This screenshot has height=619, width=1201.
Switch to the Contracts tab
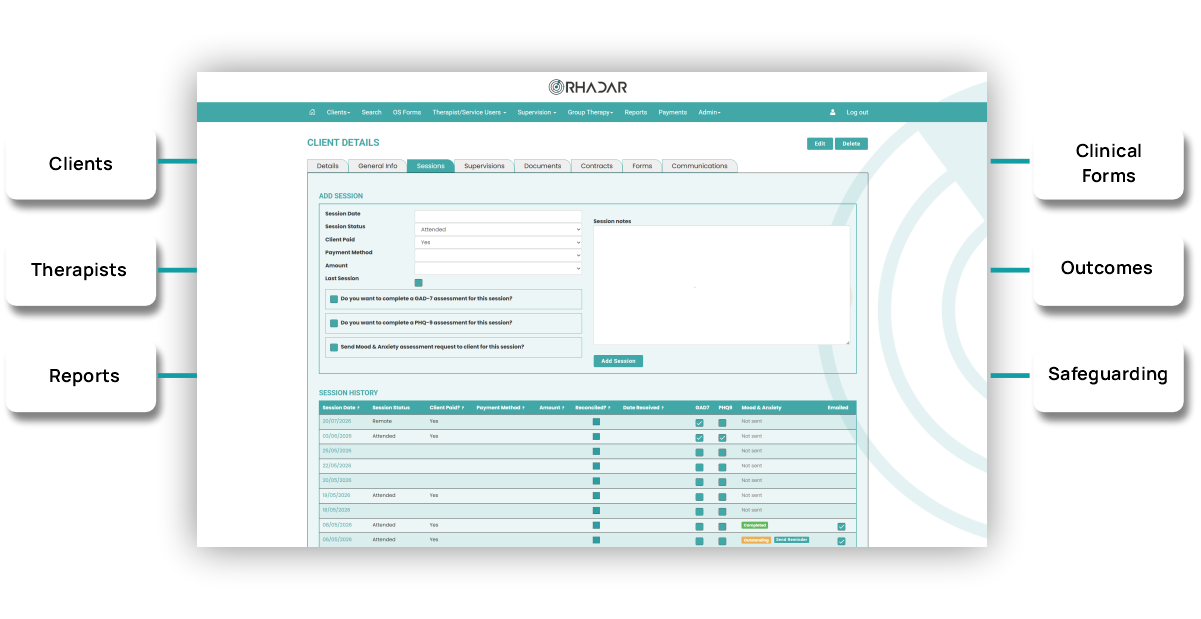[597, 166]
